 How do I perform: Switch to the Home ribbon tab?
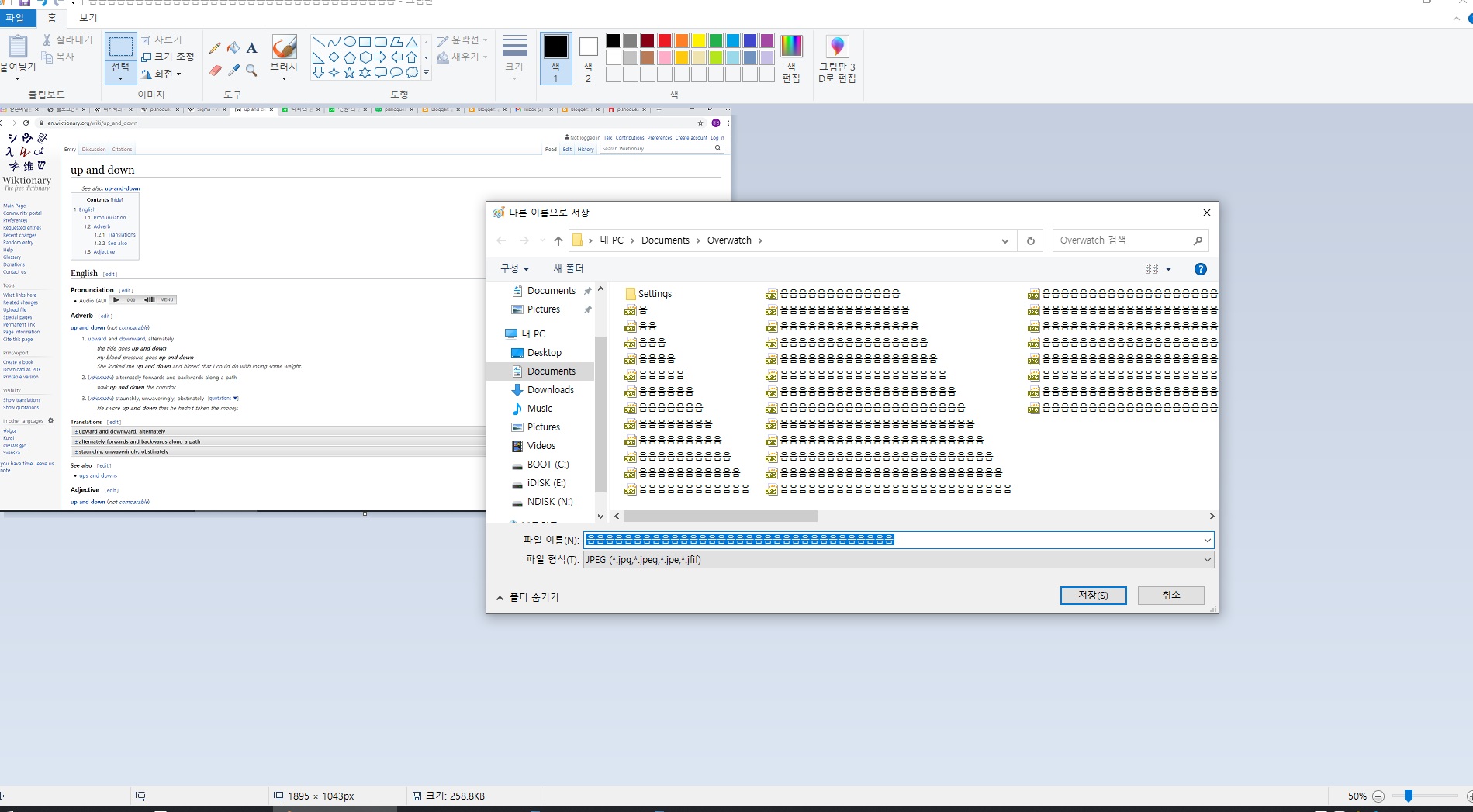pyautogui.click(x=52, y=17)
